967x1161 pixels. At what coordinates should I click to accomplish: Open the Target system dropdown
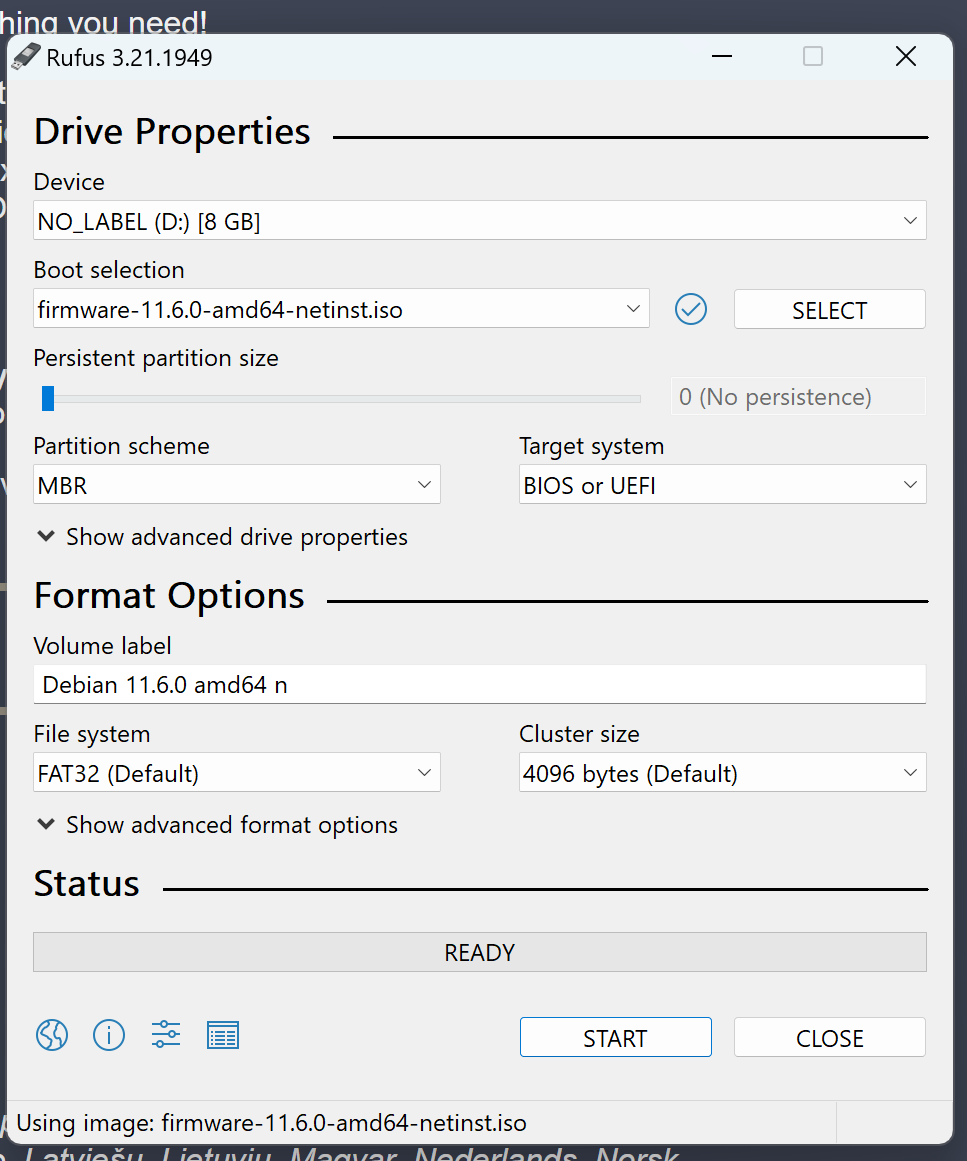point(722,486)
